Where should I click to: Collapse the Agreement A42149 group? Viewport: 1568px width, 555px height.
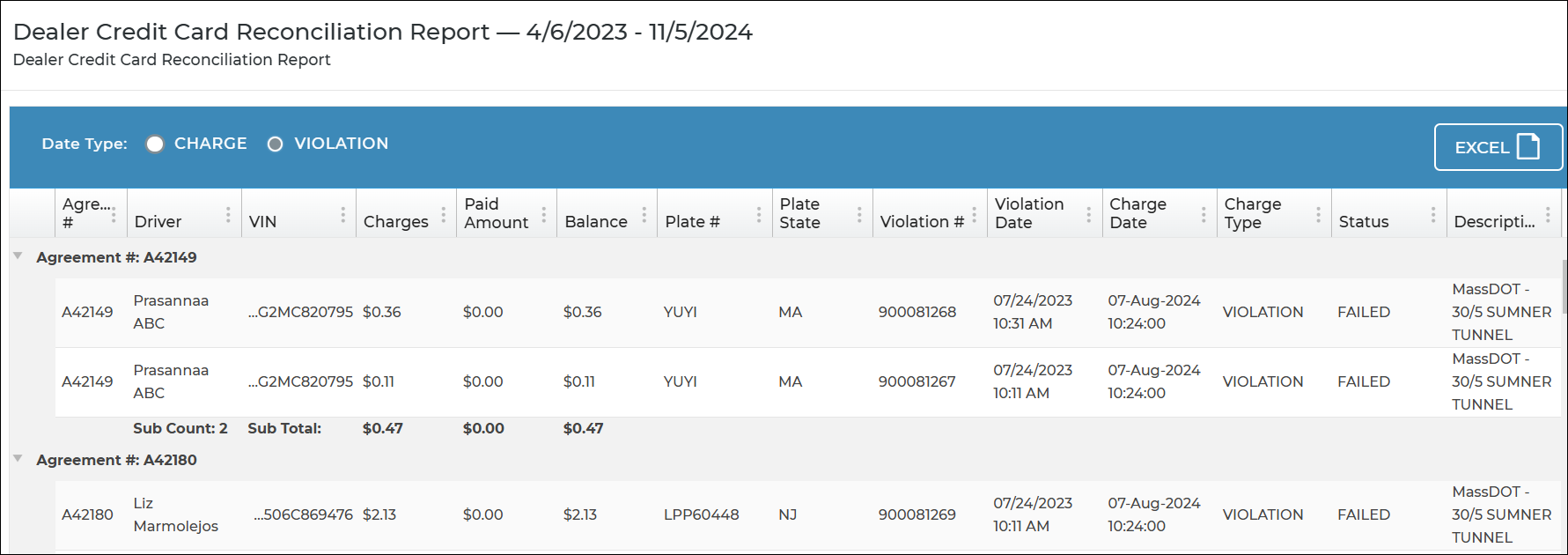coord(18,256)
